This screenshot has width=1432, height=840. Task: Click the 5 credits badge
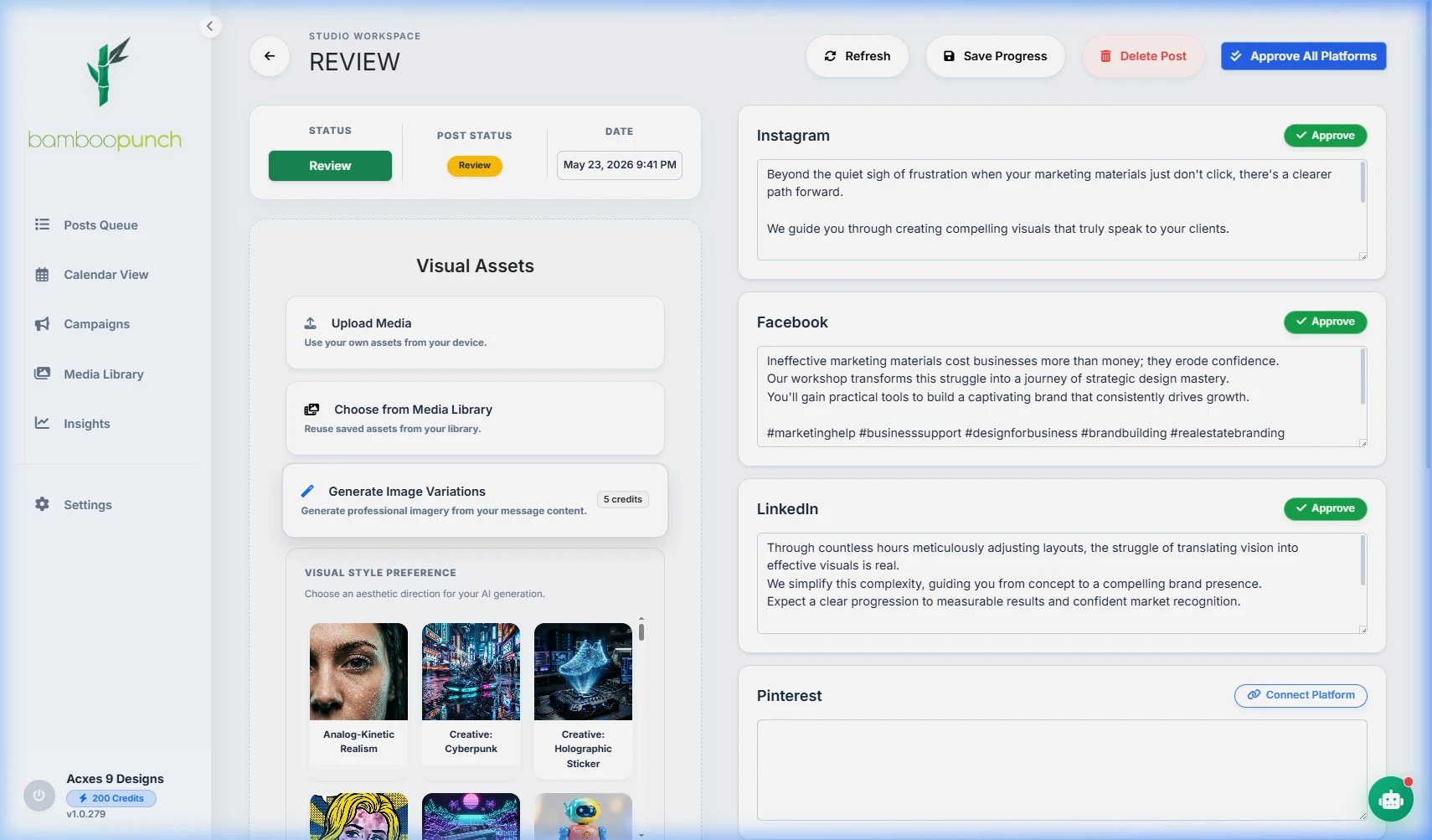pyautogui.click(x=623, y=499)
